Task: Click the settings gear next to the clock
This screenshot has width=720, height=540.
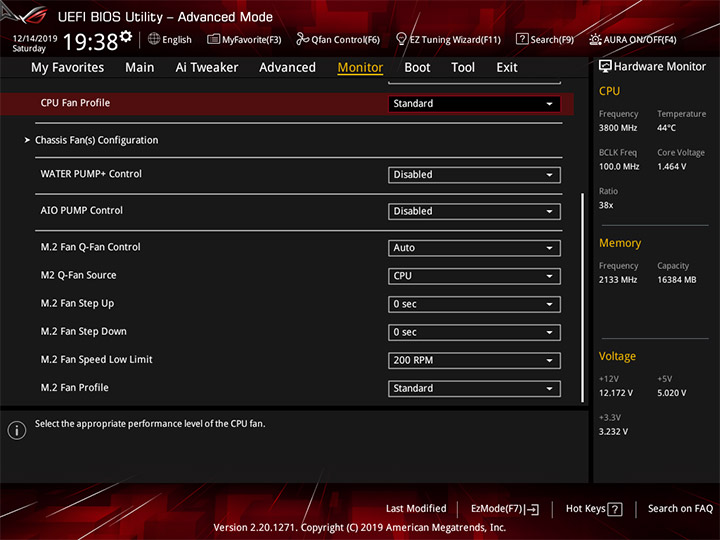Action: point(126,36)
